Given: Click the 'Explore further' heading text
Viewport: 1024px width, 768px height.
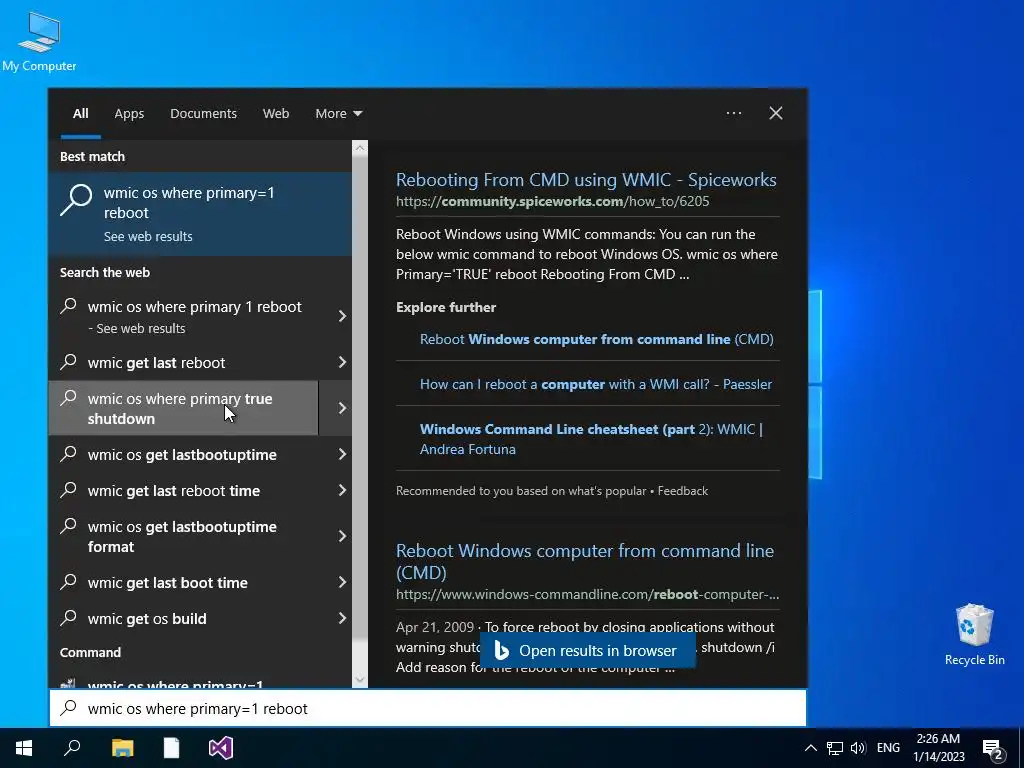Looking at the screenshot, I should coord(446,307).
